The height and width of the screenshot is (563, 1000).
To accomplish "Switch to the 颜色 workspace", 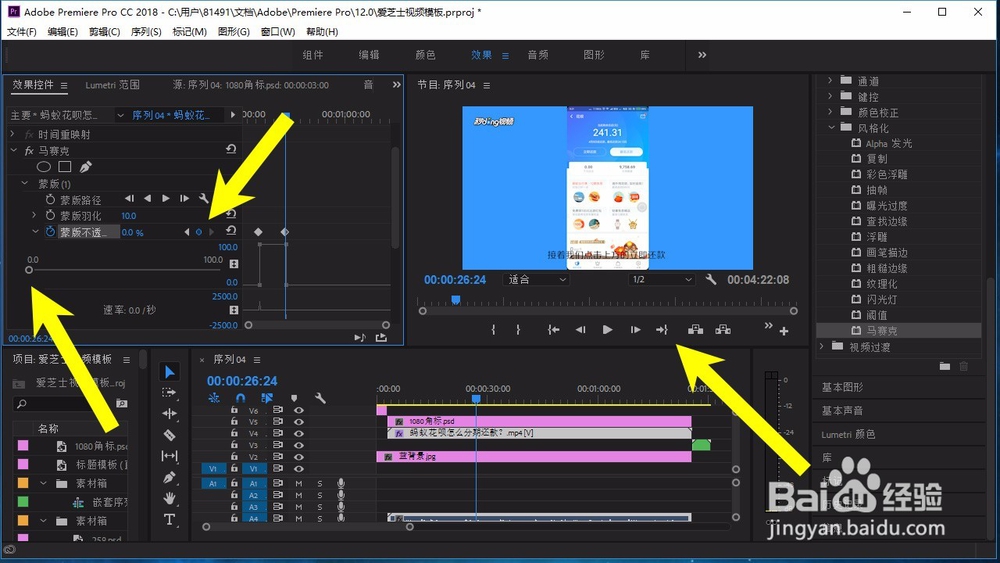I will pyautogui.click(x=425, y=55).
